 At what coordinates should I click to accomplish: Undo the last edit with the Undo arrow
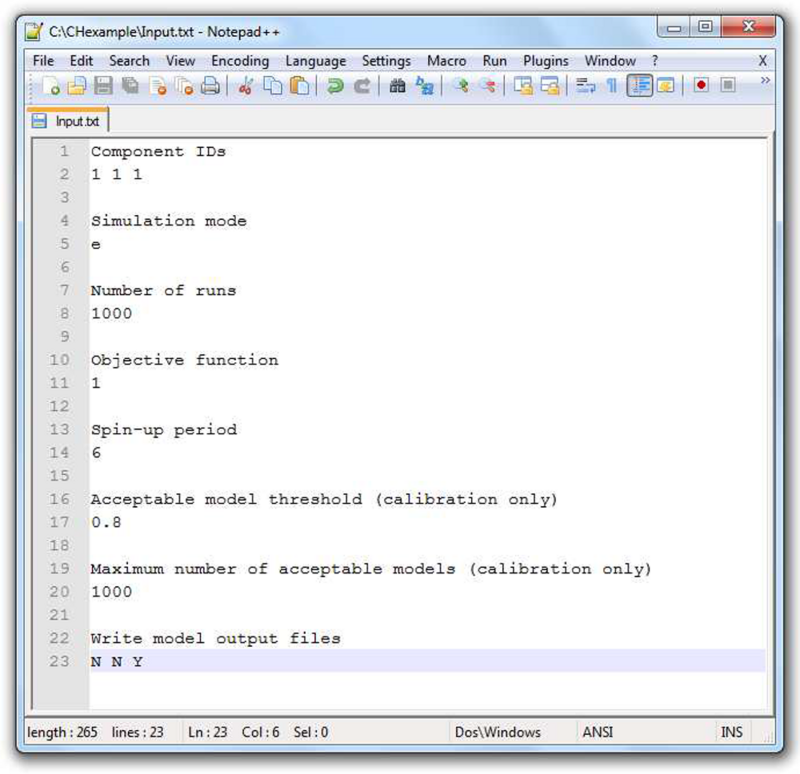[x=337, y=85]
